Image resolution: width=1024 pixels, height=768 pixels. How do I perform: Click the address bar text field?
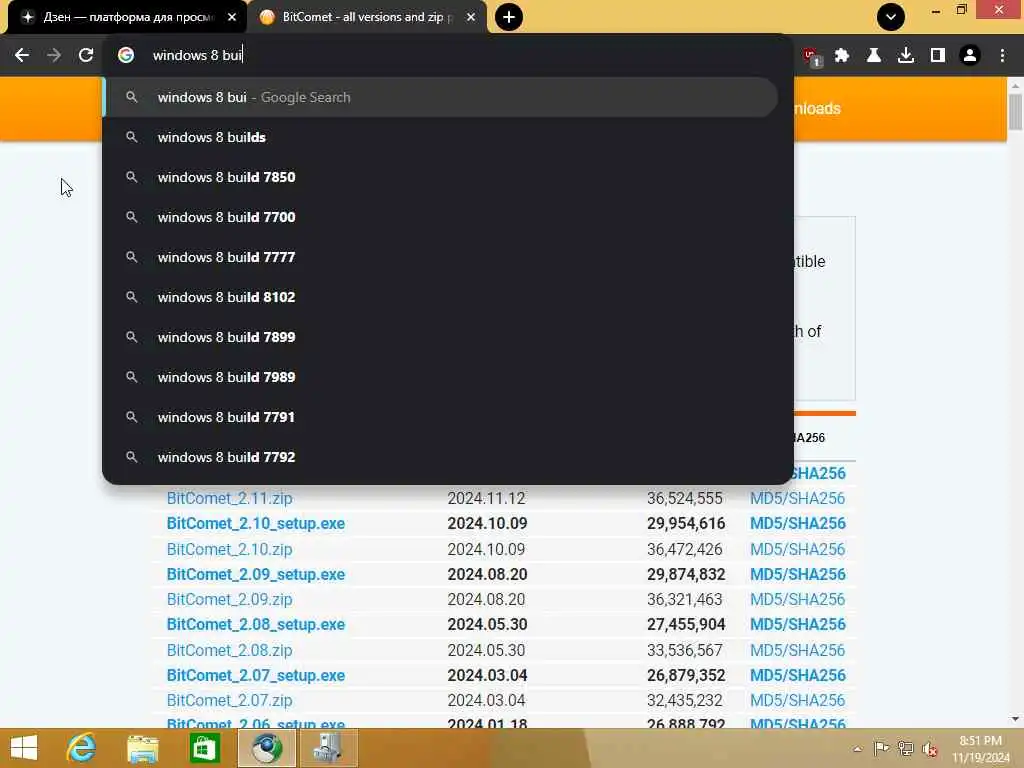[x=457, y=56]
